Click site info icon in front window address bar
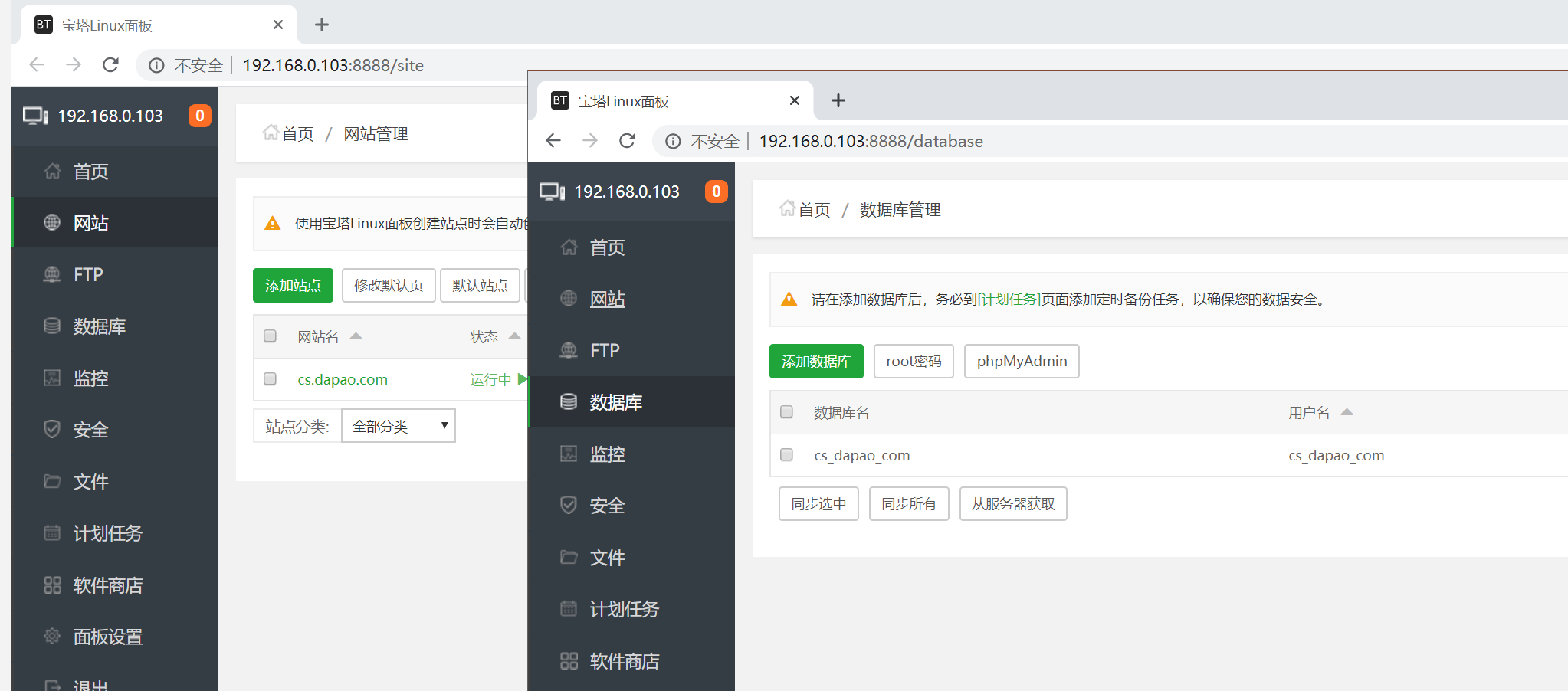The height and width of the screenshot is (691, 1568). pyautogui.click(x=673, y=141)
